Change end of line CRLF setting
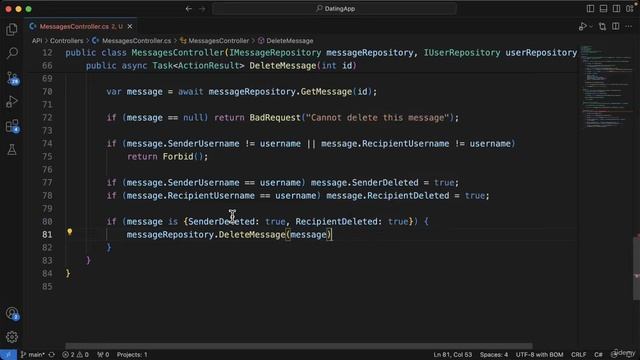640x360 pixels. 578,355
